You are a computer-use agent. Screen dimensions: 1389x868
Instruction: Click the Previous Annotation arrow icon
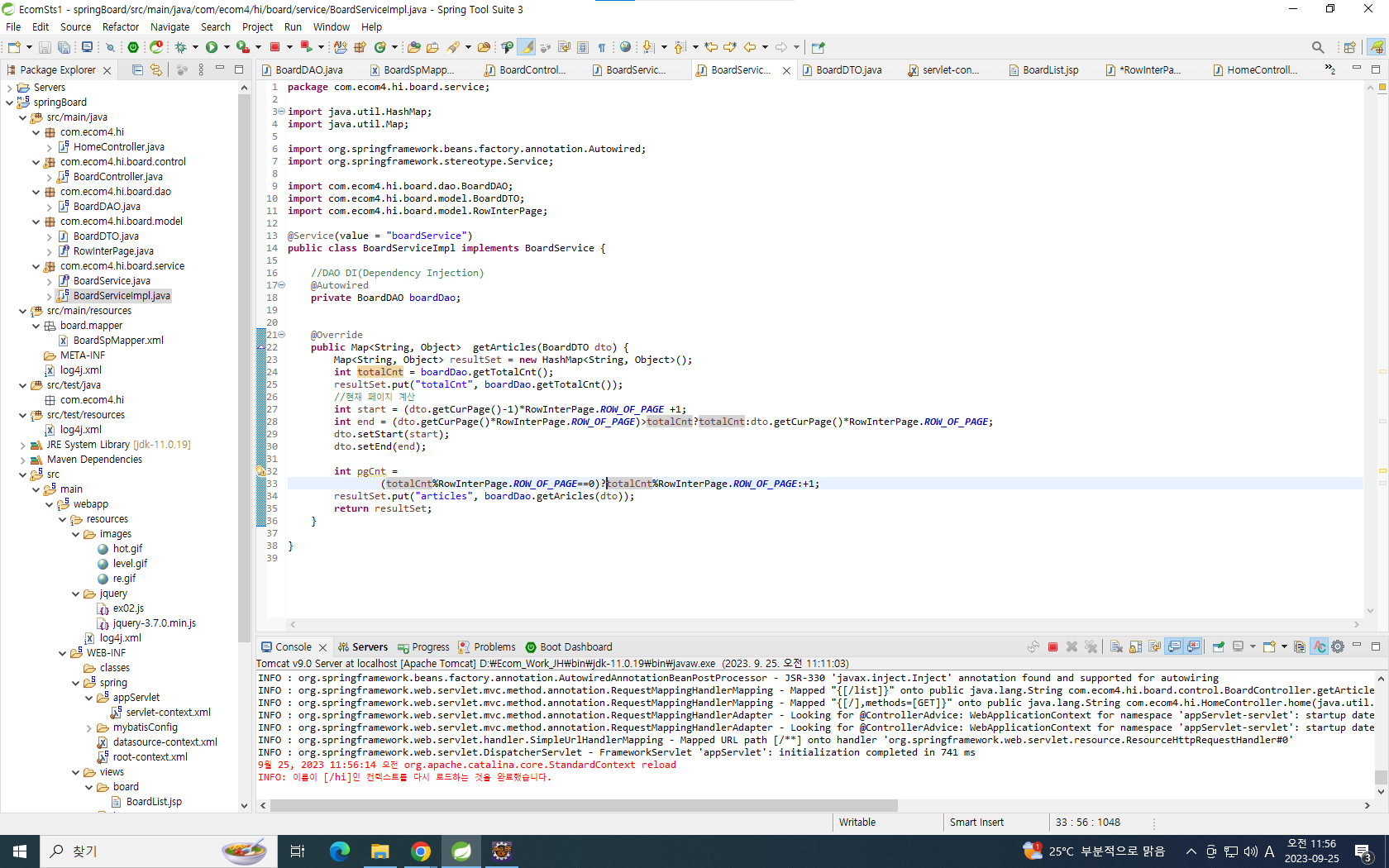[x=680, y=47]
